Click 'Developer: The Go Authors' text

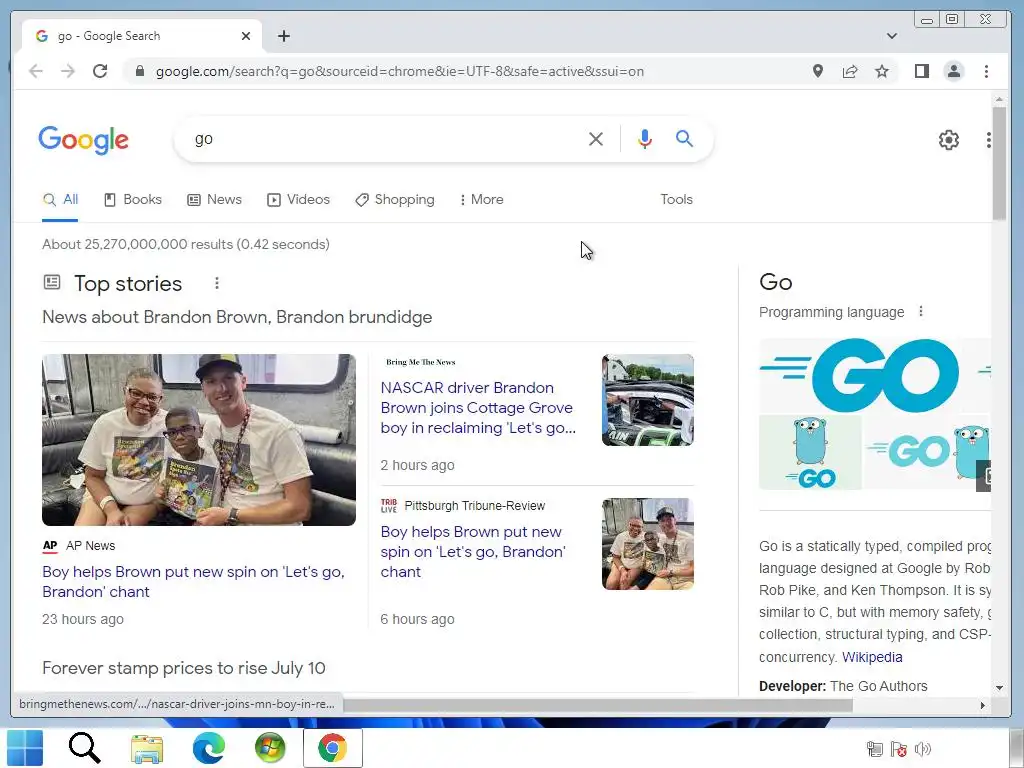(843, 686)
